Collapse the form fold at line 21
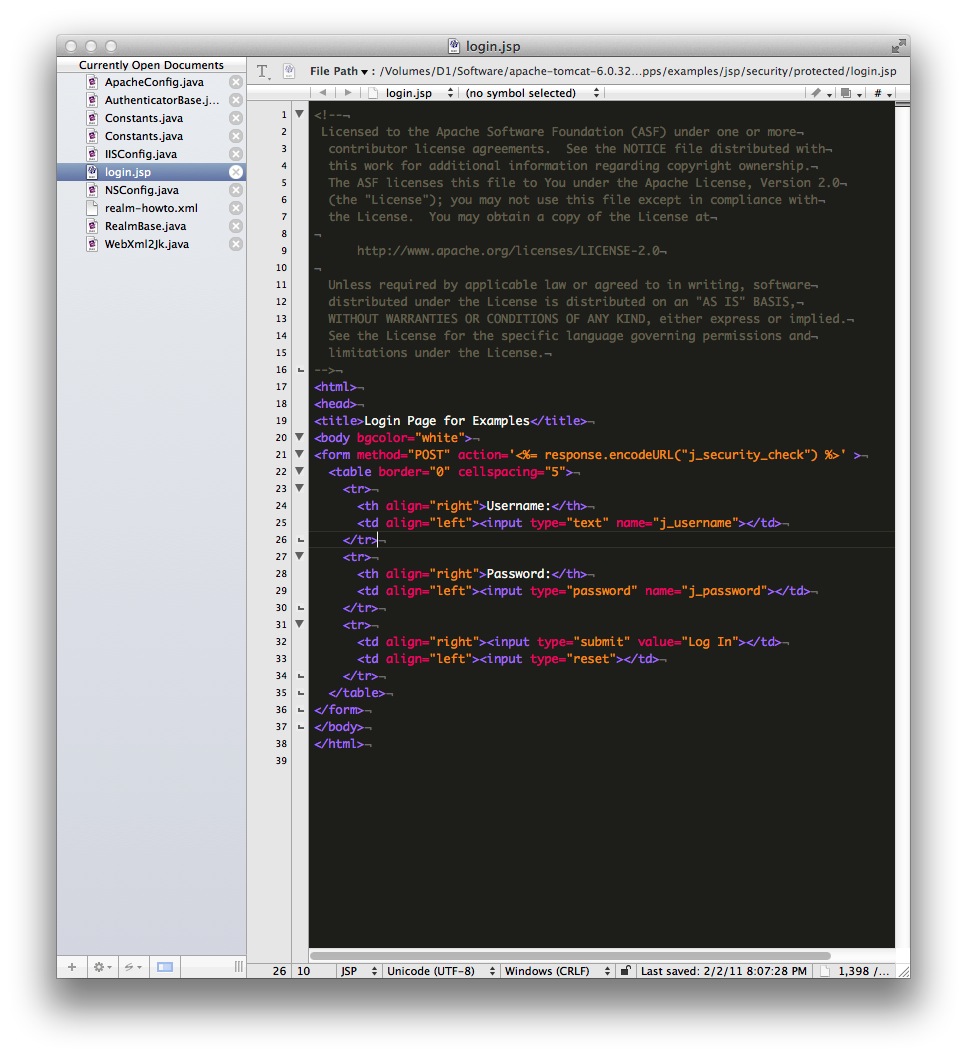This screenshot has width=967, height=1057. (x=299, y=454)
